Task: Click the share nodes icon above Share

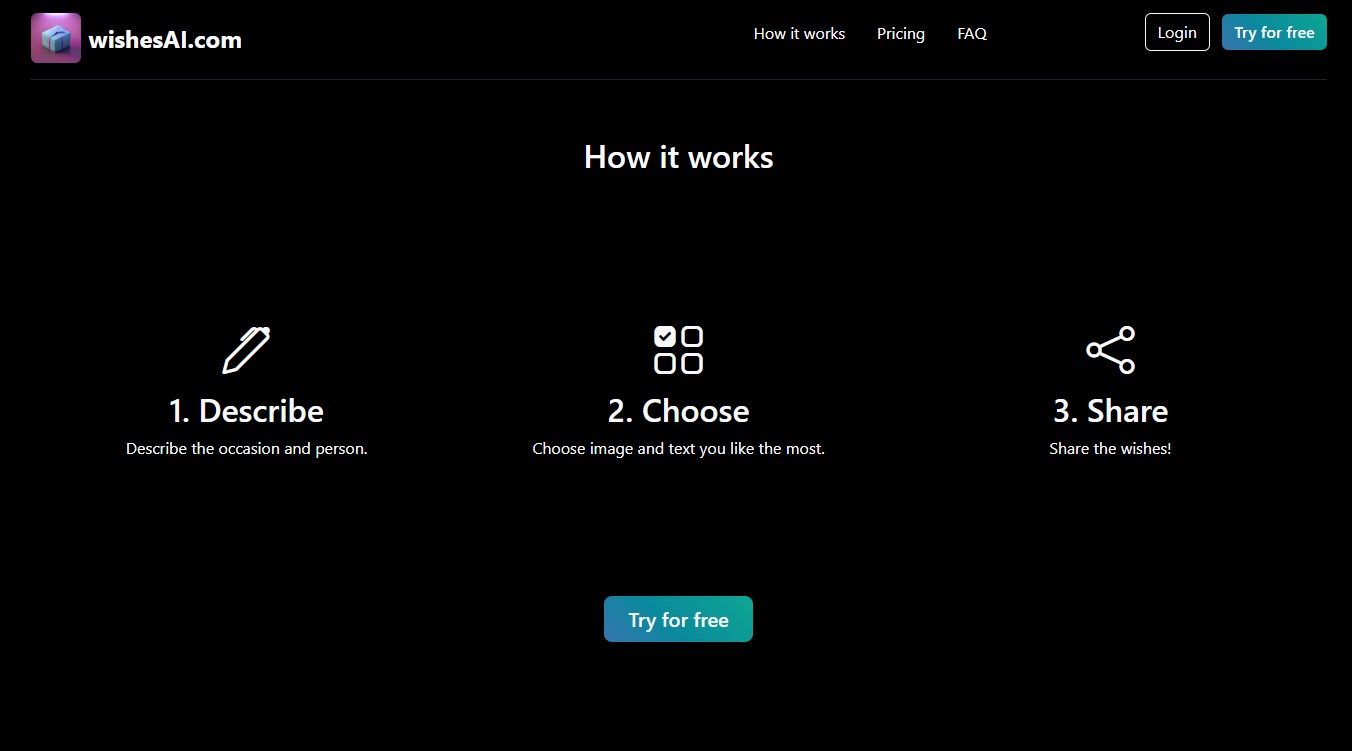Action: 1110,350
